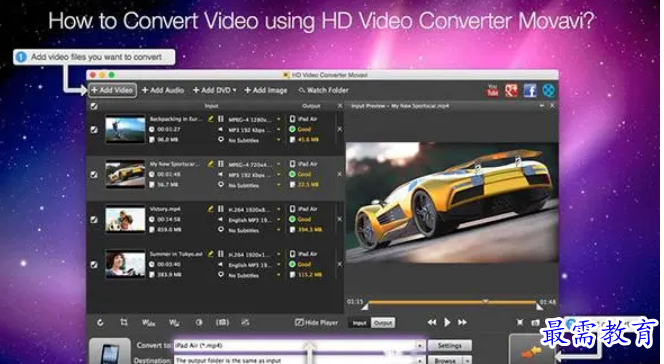This screenshot has height=364, width=664.
Task: Remove My New Sportscar using its X
Action: (x=340, y=174)
